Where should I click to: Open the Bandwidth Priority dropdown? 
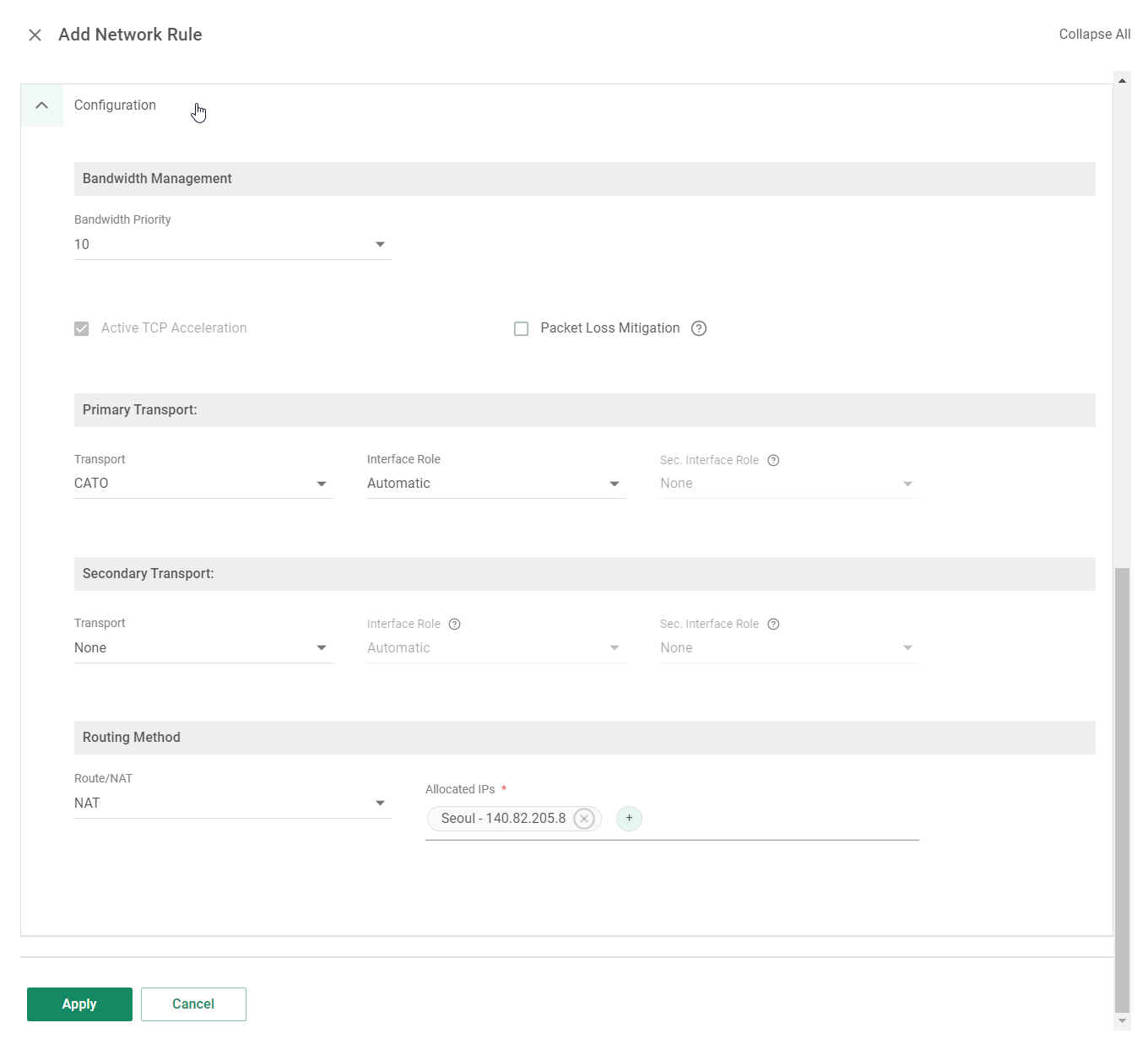tap(232, 244)
